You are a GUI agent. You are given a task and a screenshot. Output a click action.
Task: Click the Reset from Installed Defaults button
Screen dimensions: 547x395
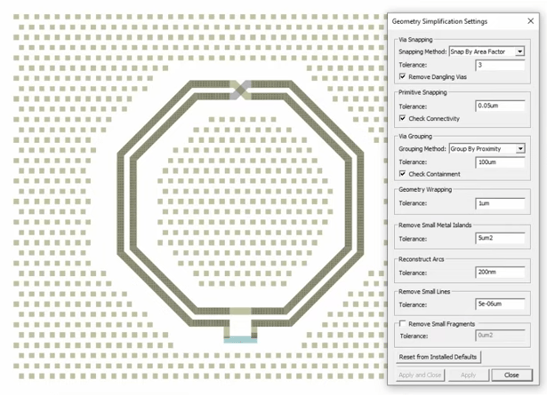[438, 357]
